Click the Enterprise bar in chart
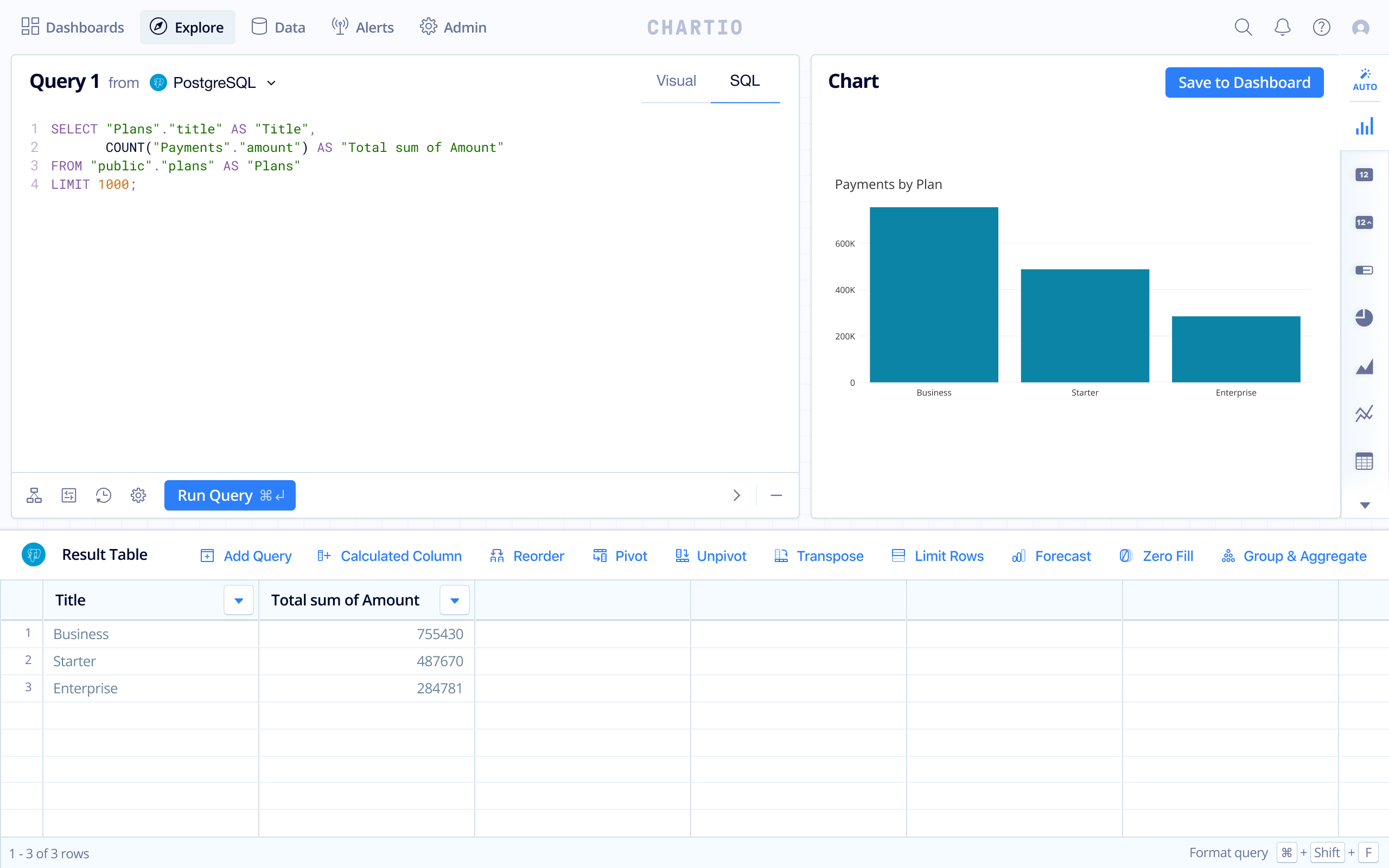The height and width of the screenshot is (868, 1389). pos(1236,349)
